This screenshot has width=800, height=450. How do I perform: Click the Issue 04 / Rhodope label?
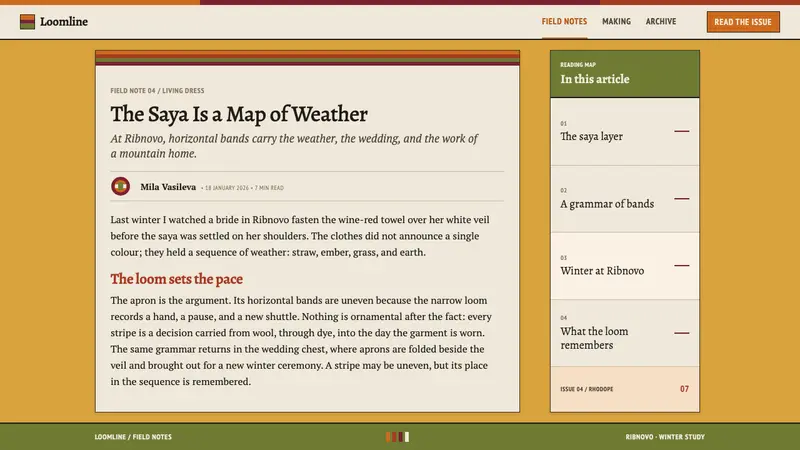tap(587, 389)
